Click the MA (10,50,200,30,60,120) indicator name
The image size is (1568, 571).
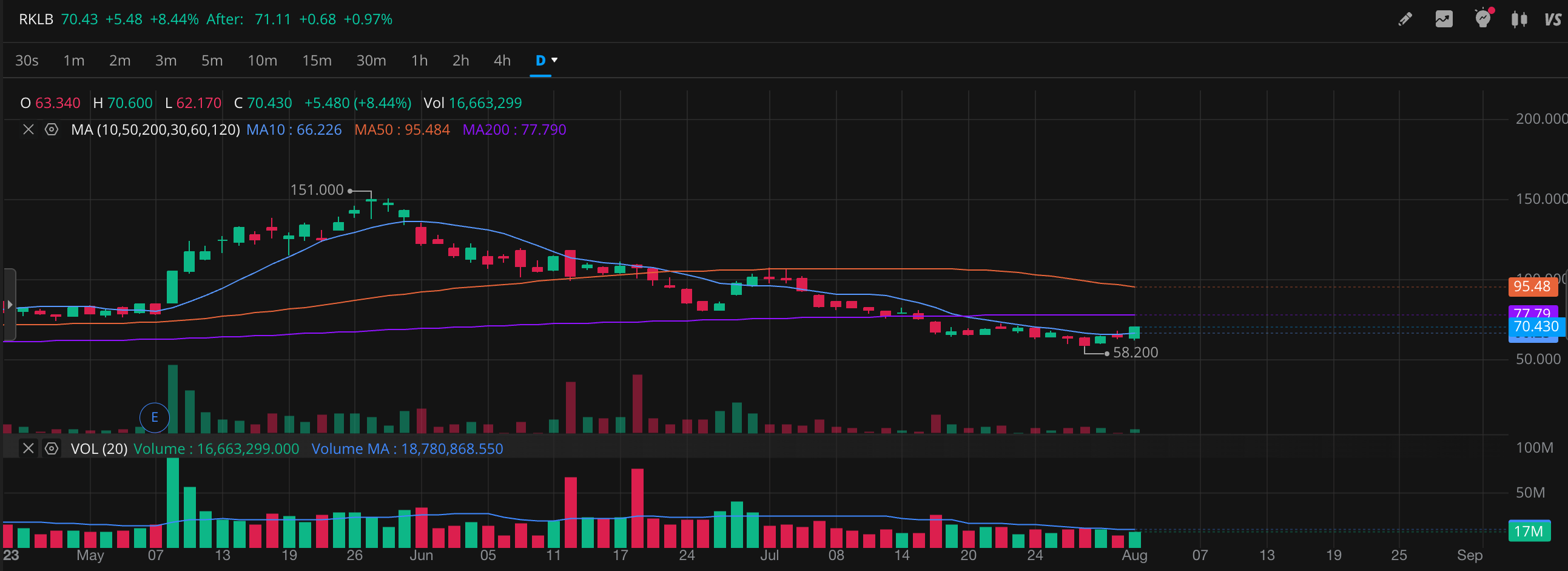point(156,130)
